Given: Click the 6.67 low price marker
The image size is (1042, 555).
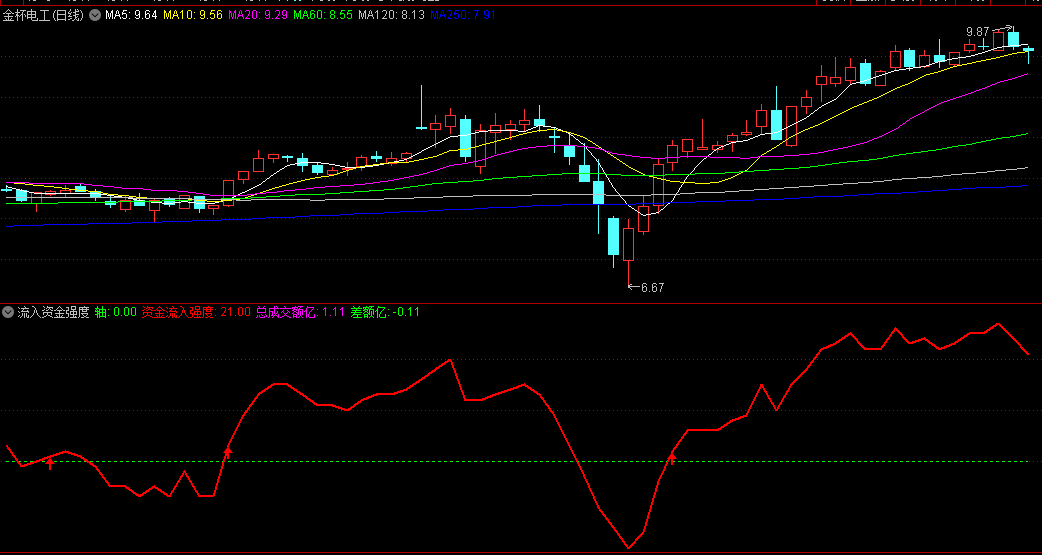Looking at the screenshot, I should coord(652,287).
